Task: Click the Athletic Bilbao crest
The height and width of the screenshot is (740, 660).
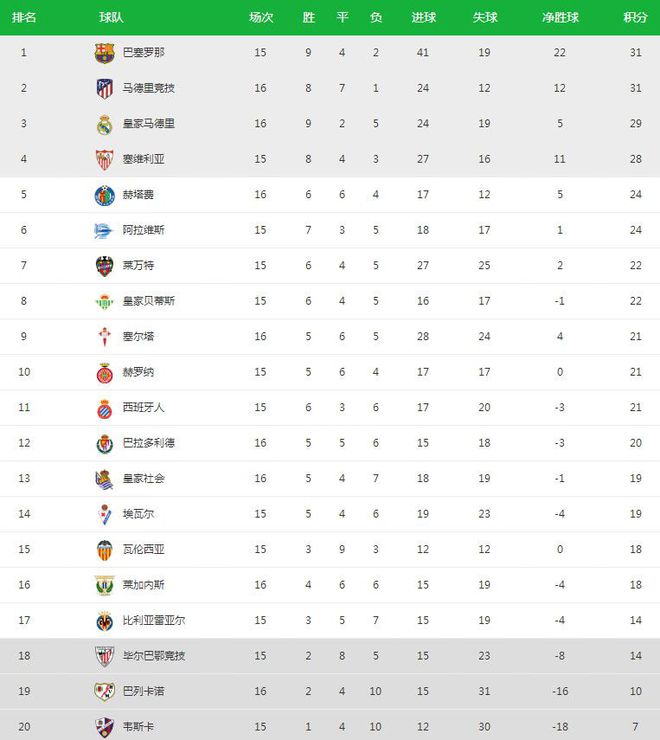Action: click(104, 656)
